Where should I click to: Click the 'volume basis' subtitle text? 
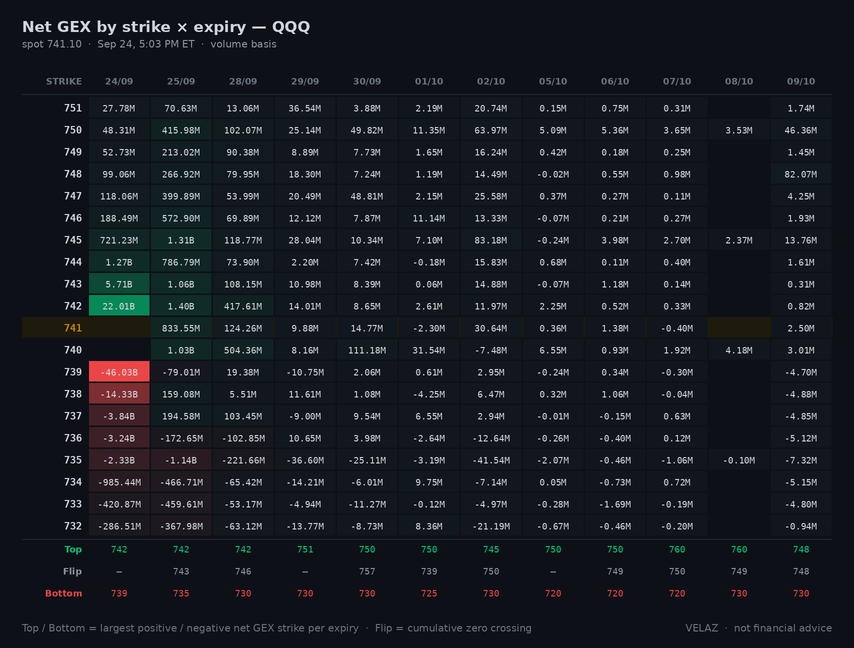pos(243,44)
